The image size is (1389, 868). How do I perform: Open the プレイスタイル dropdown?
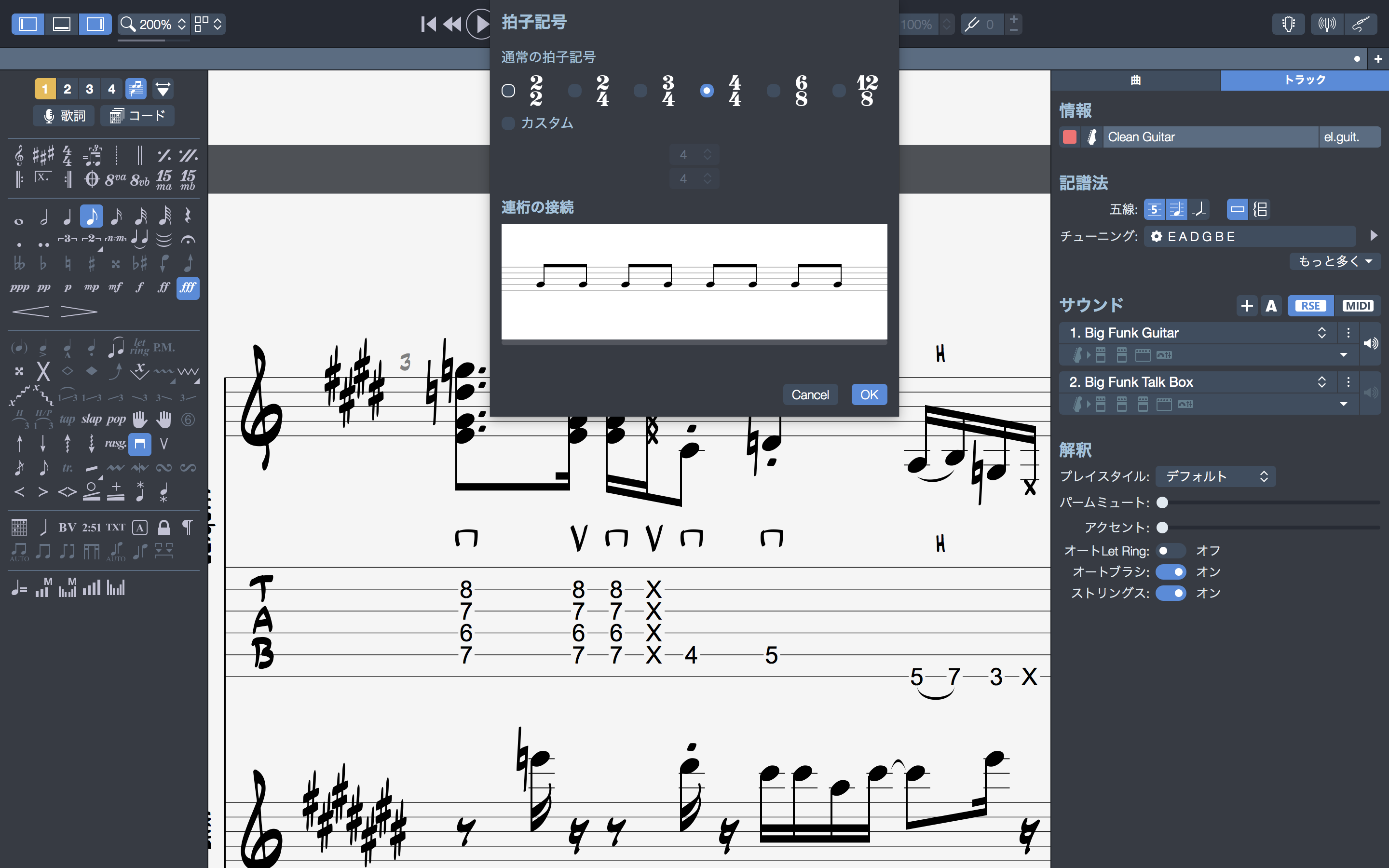tap(1215, 476)
